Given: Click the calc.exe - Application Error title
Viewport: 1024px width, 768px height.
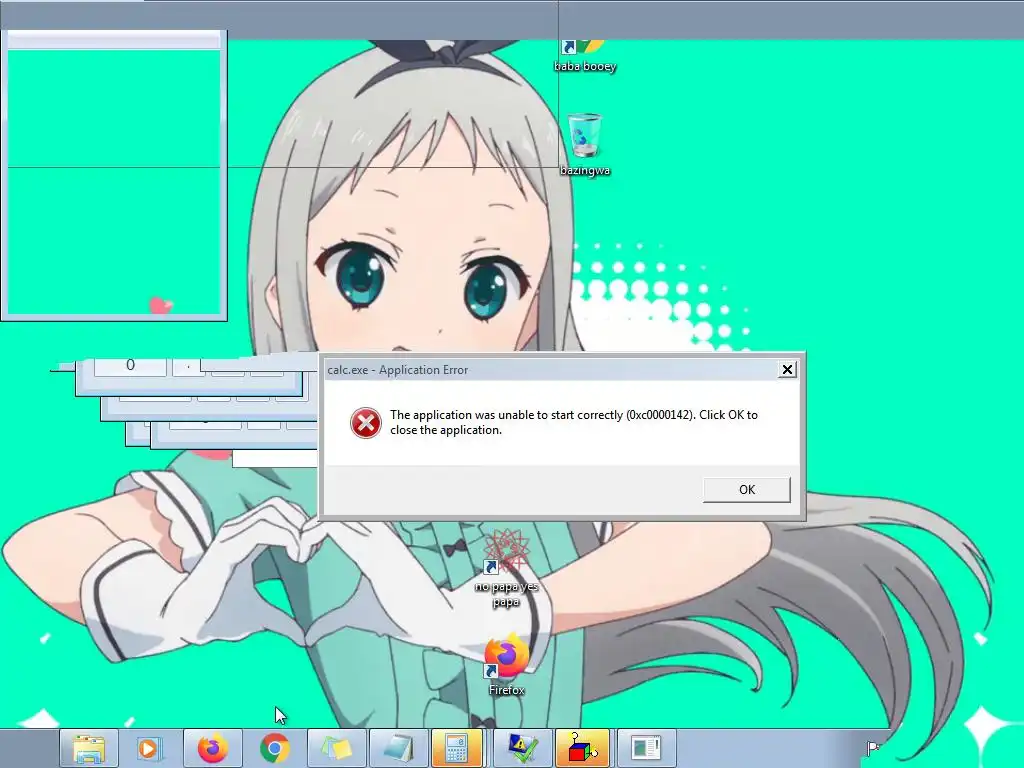Looking at the screenshot, I should (398, 370).
